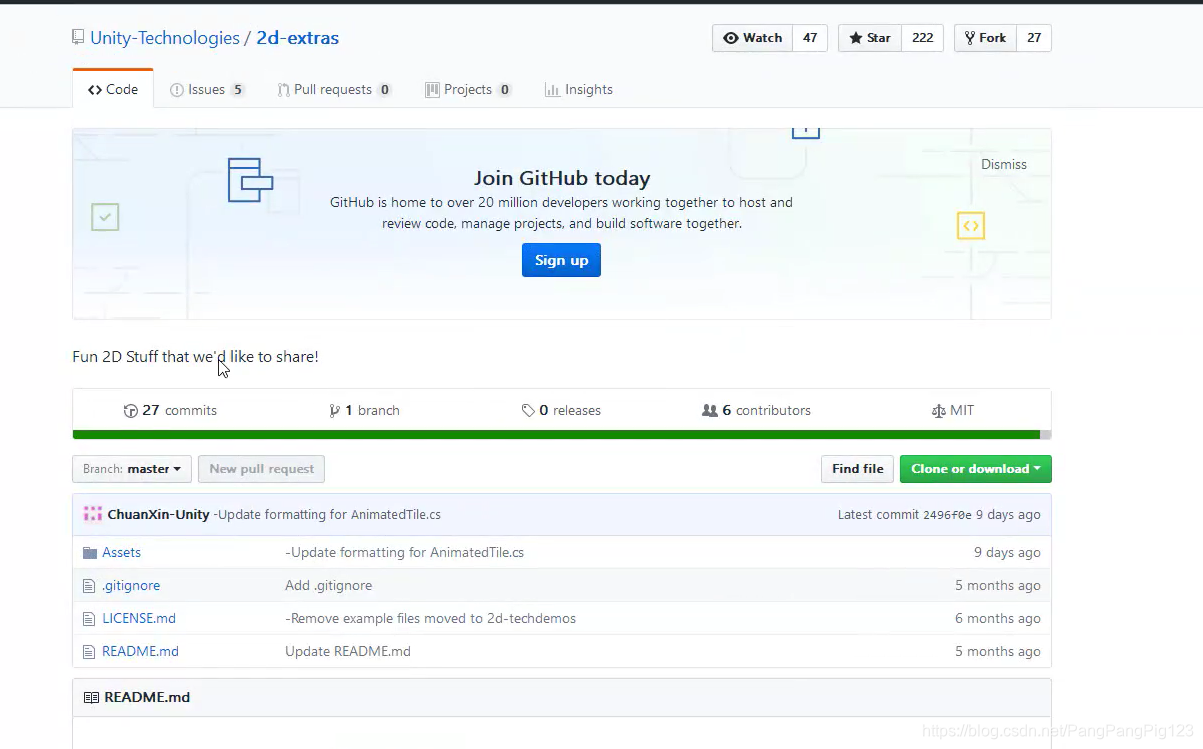The height and width of the screenshot is (749, 1203).
Task: Click the New pull request button
Action: pos(261,469)
